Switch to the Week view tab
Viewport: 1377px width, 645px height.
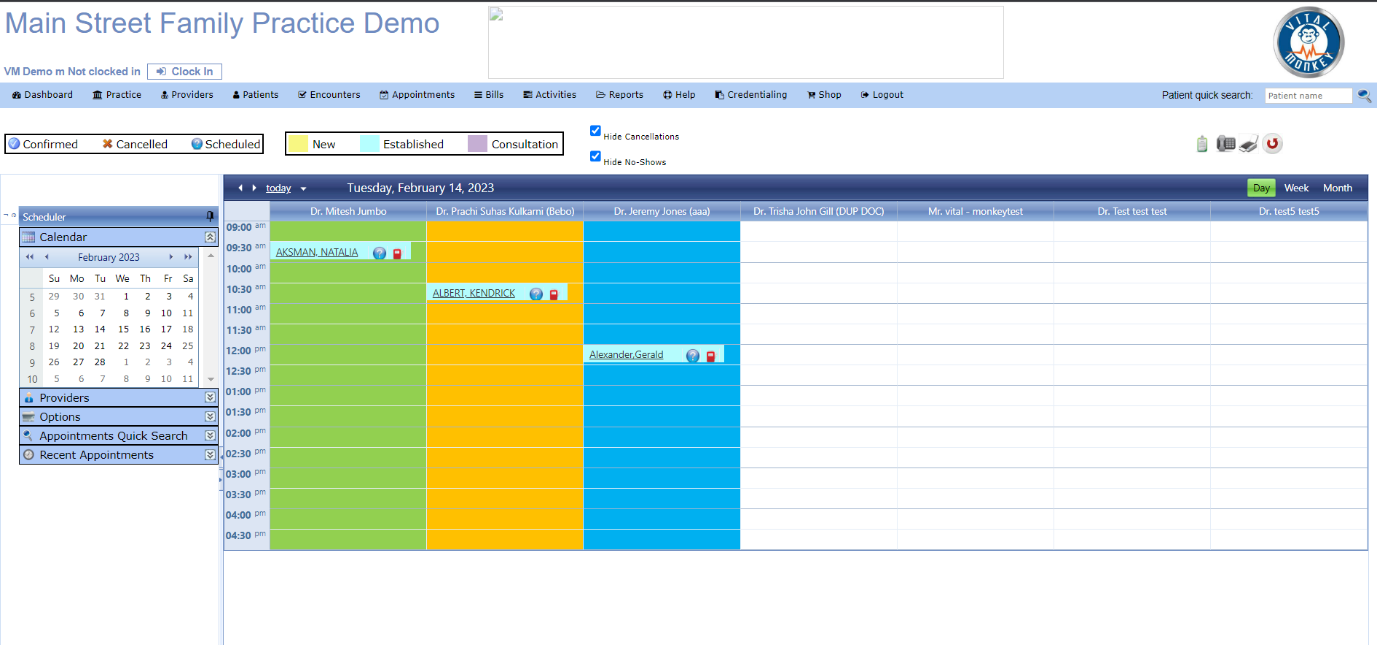pyautogui.click(x=1296, y=188)
